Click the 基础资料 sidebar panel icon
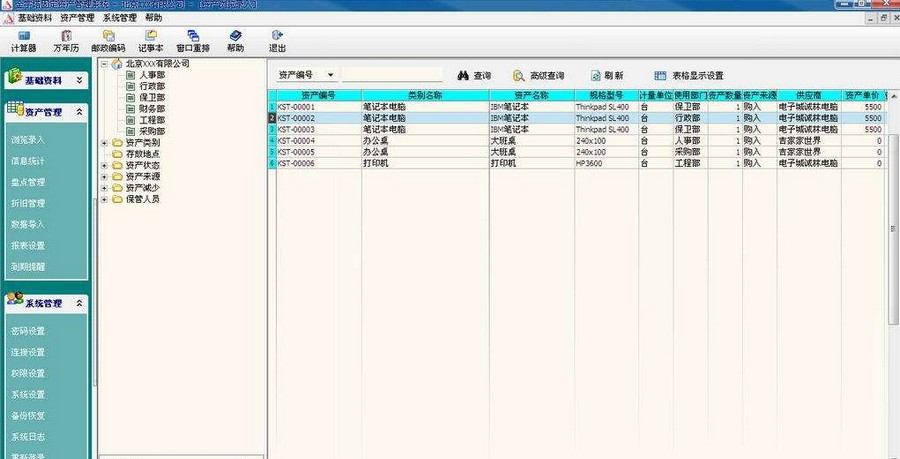 tap(14, 76)
